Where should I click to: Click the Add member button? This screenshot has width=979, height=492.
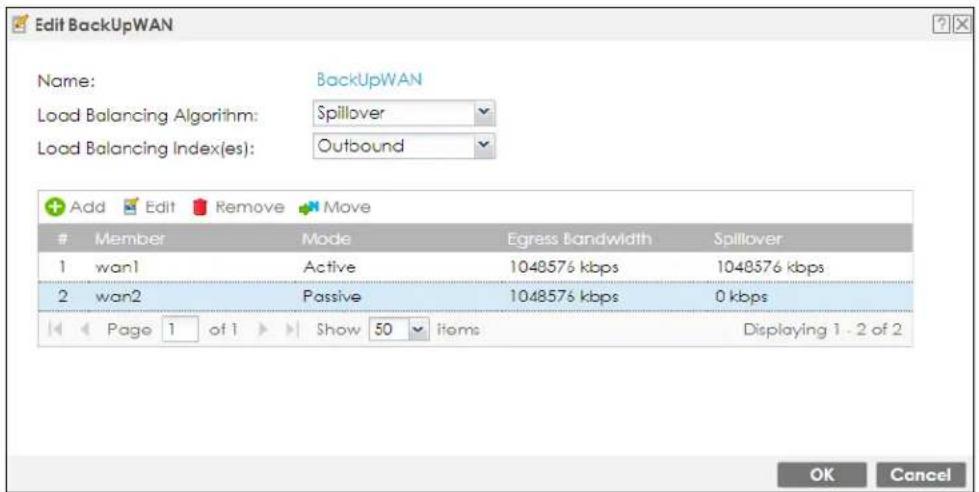pos(75,207)
